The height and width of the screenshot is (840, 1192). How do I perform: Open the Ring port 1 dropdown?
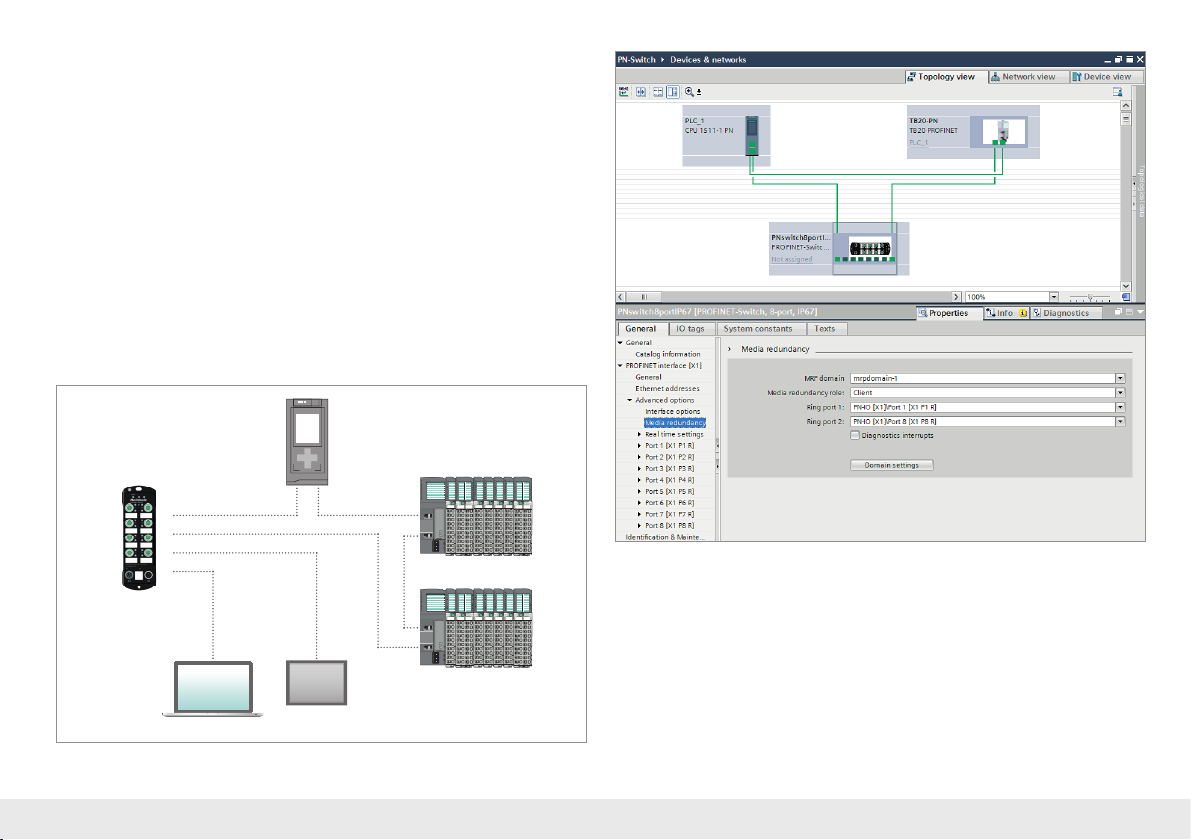coord(1120,408)
